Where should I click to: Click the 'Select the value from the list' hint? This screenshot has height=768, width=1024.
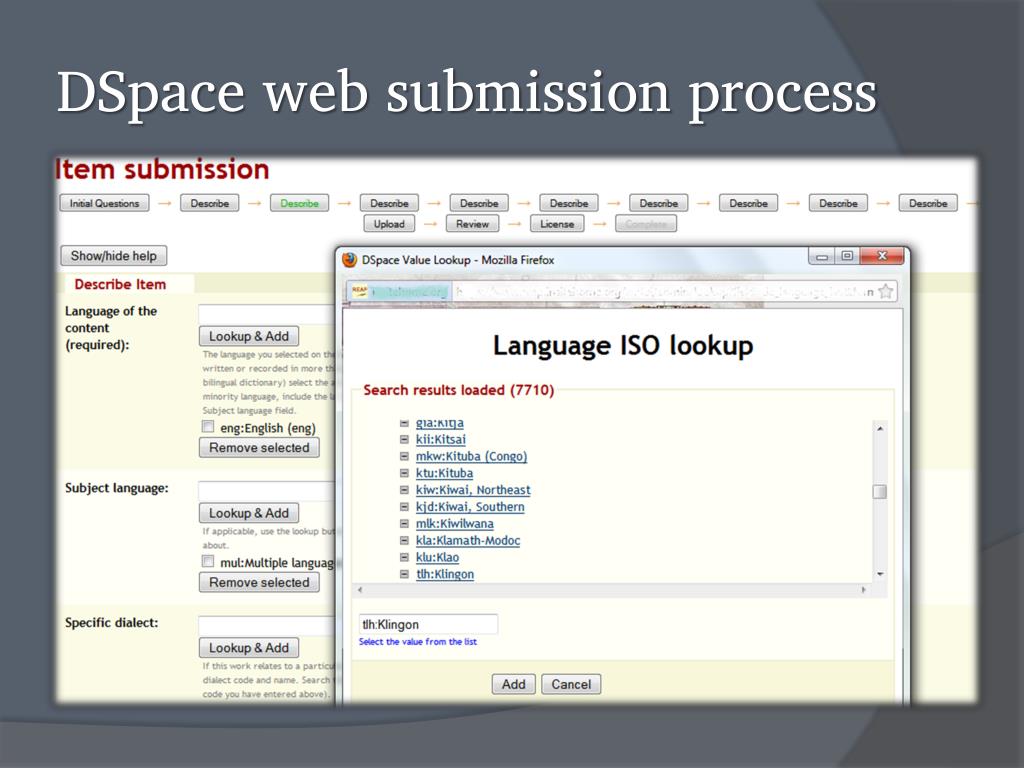click(x=418, y=642)
